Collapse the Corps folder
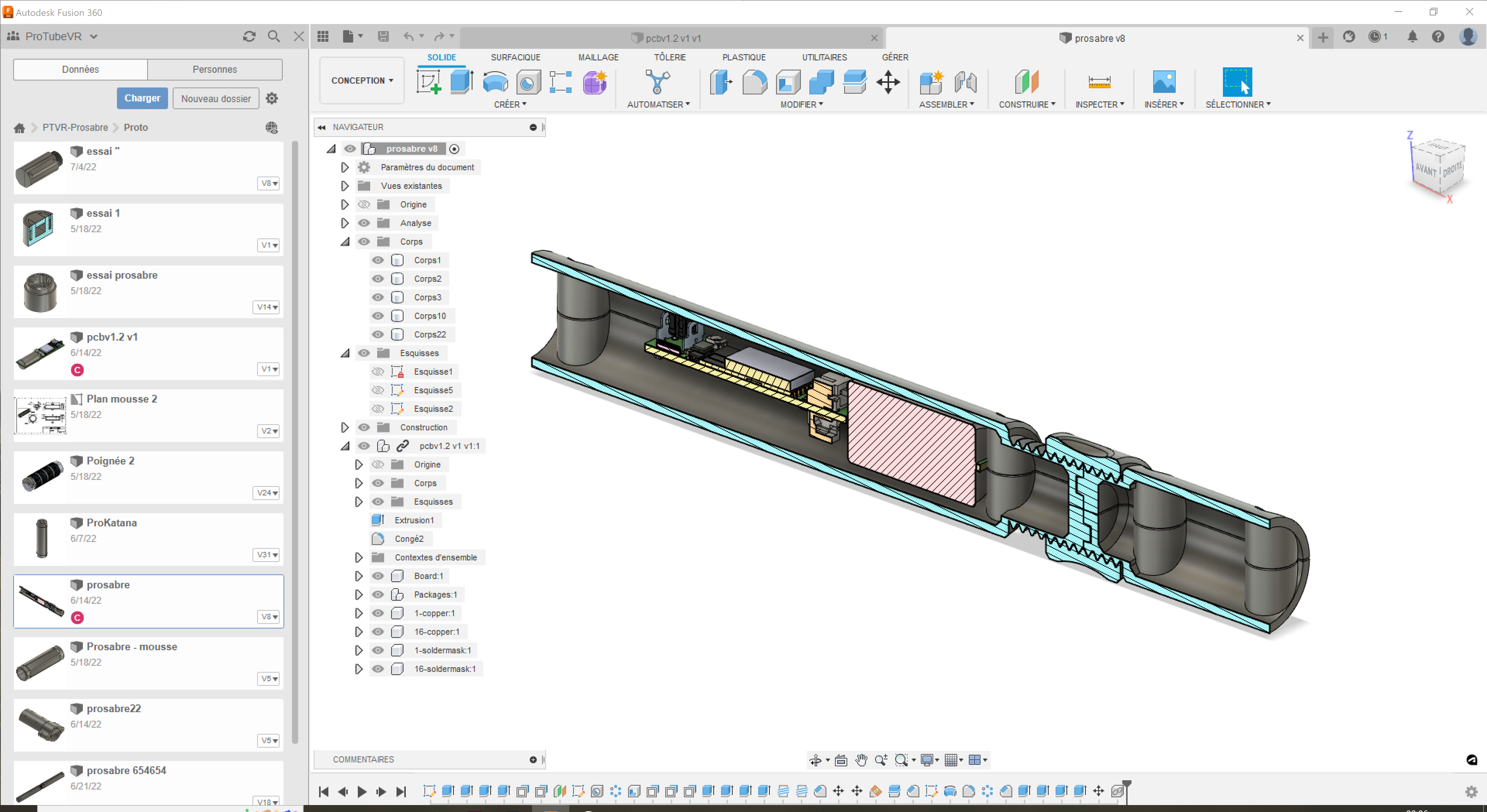 [x=345, y=242]
